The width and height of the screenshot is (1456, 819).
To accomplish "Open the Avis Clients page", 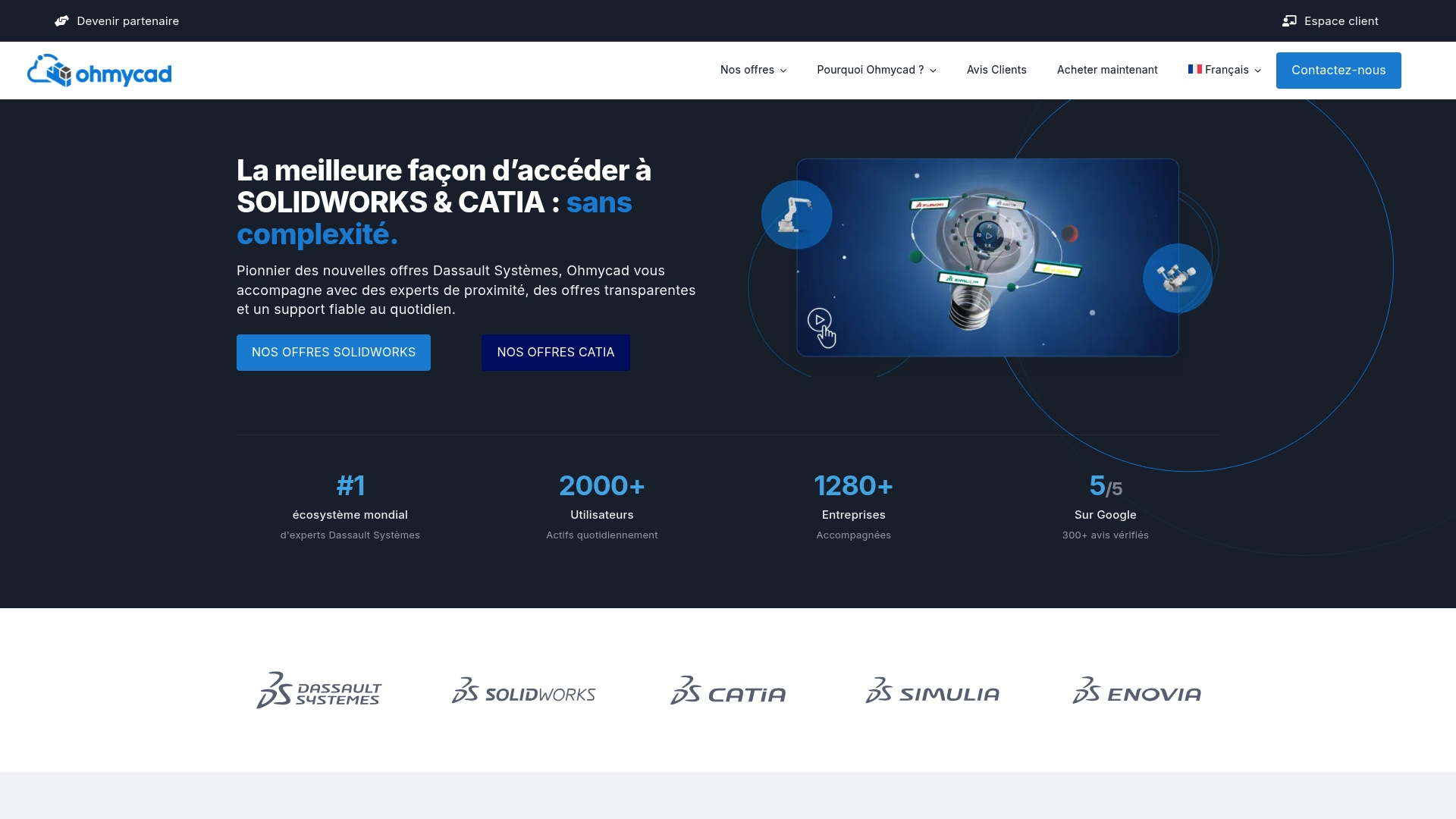I will pos(996,70).
